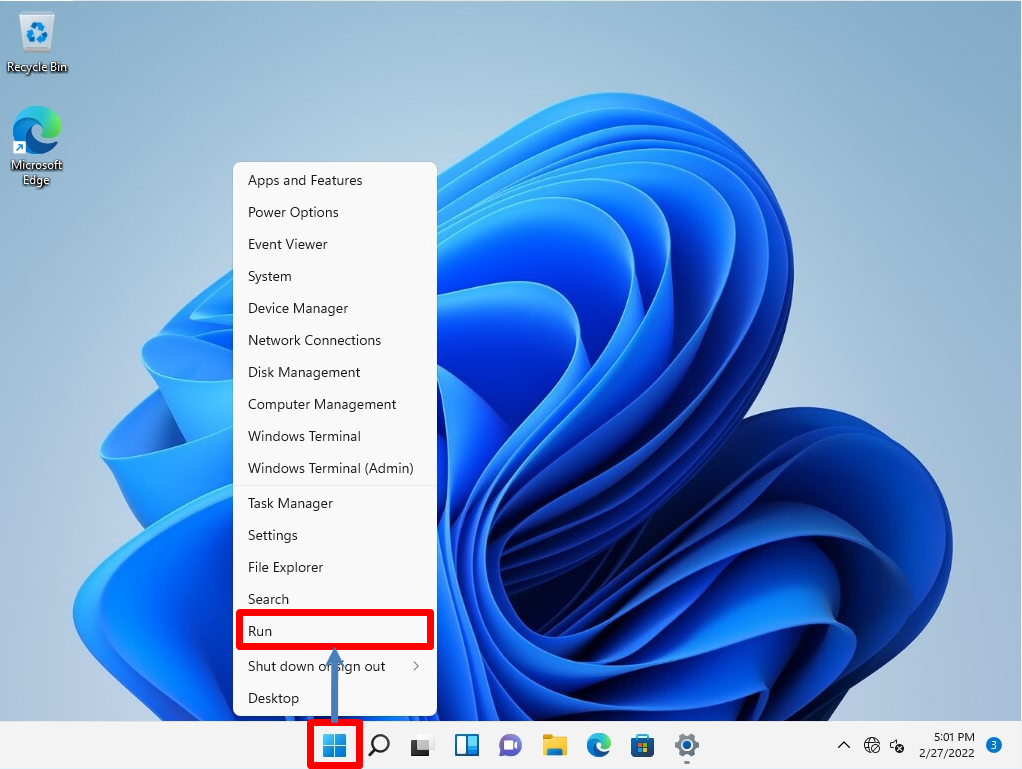Screen dimensions: 1022x769
Task: Select Power Options in menu
Action: coord(334,212)
